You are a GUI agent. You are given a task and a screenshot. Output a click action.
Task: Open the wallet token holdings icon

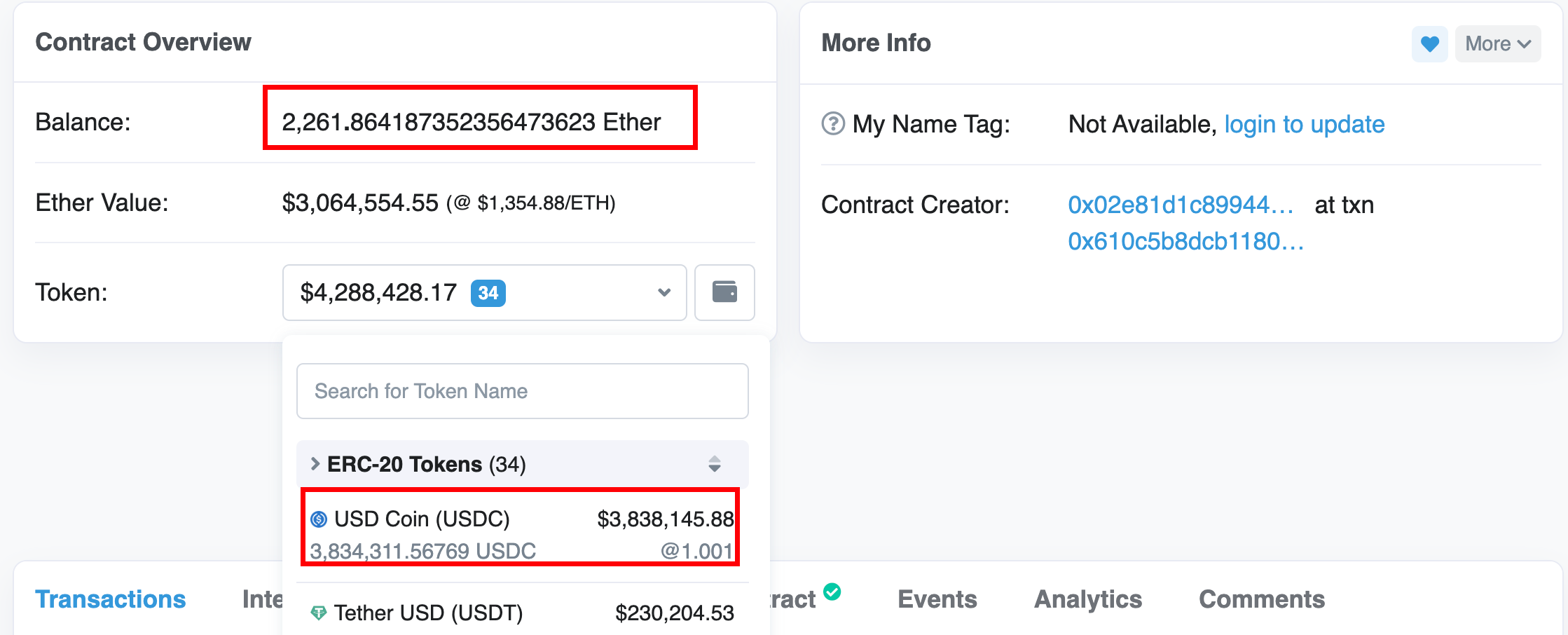click(x=724, y=292)
